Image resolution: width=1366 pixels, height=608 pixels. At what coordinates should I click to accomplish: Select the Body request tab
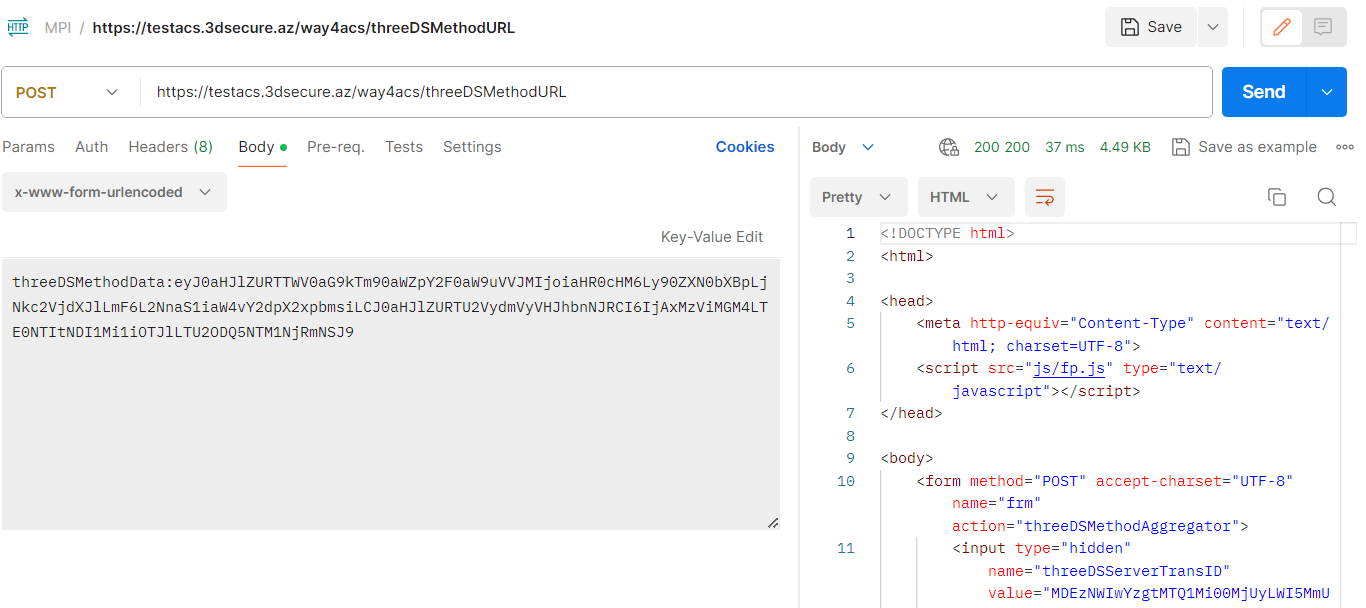[262, 147]
